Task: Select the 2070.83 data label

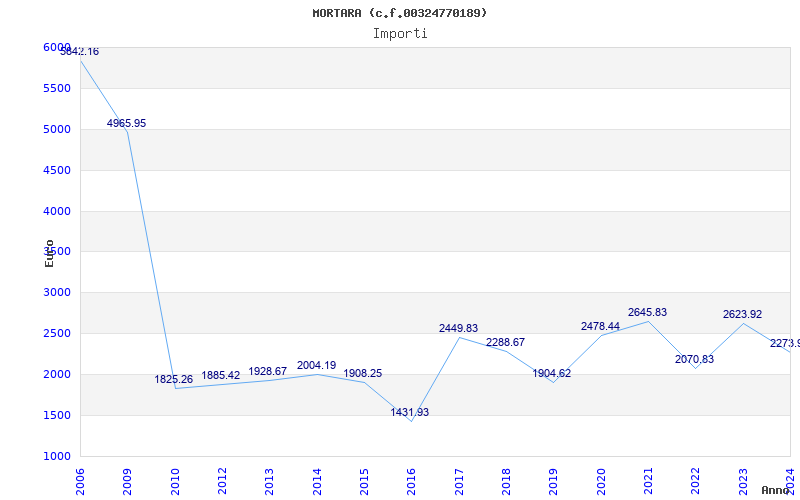Action: pos(694,359)
